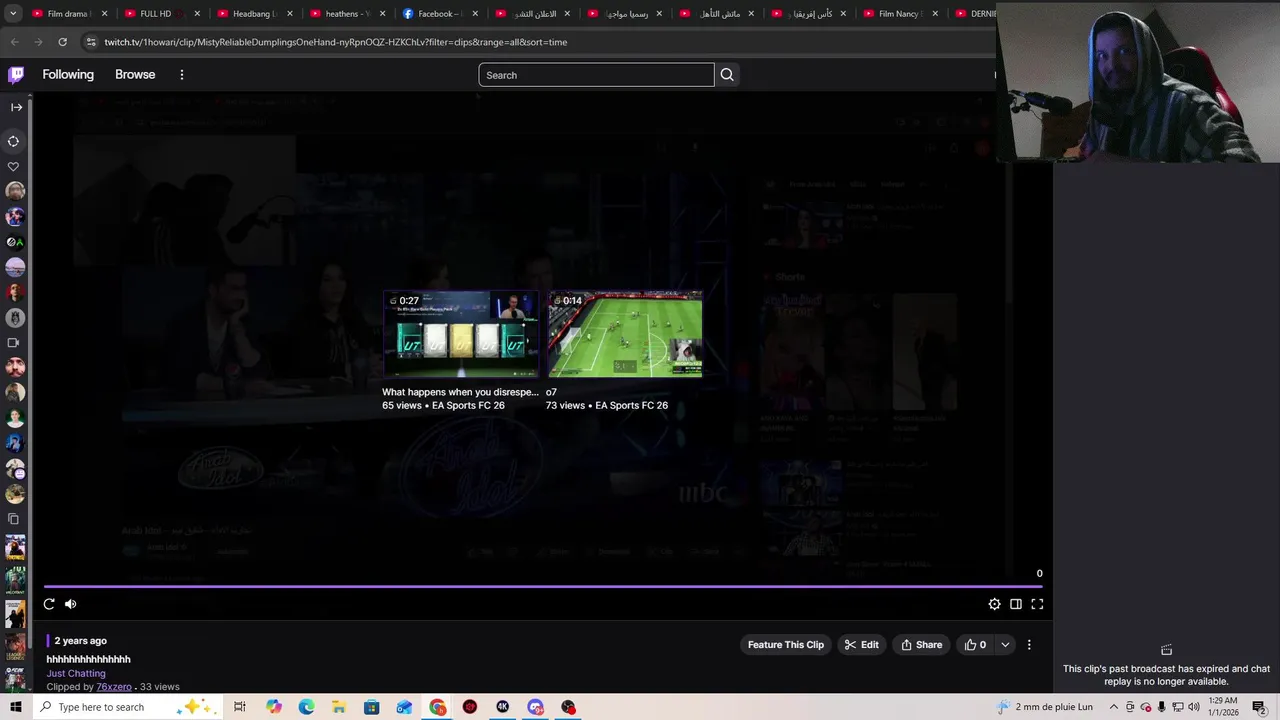
Task: Replay the clip with the replay icon
Action: coord(49,604)
